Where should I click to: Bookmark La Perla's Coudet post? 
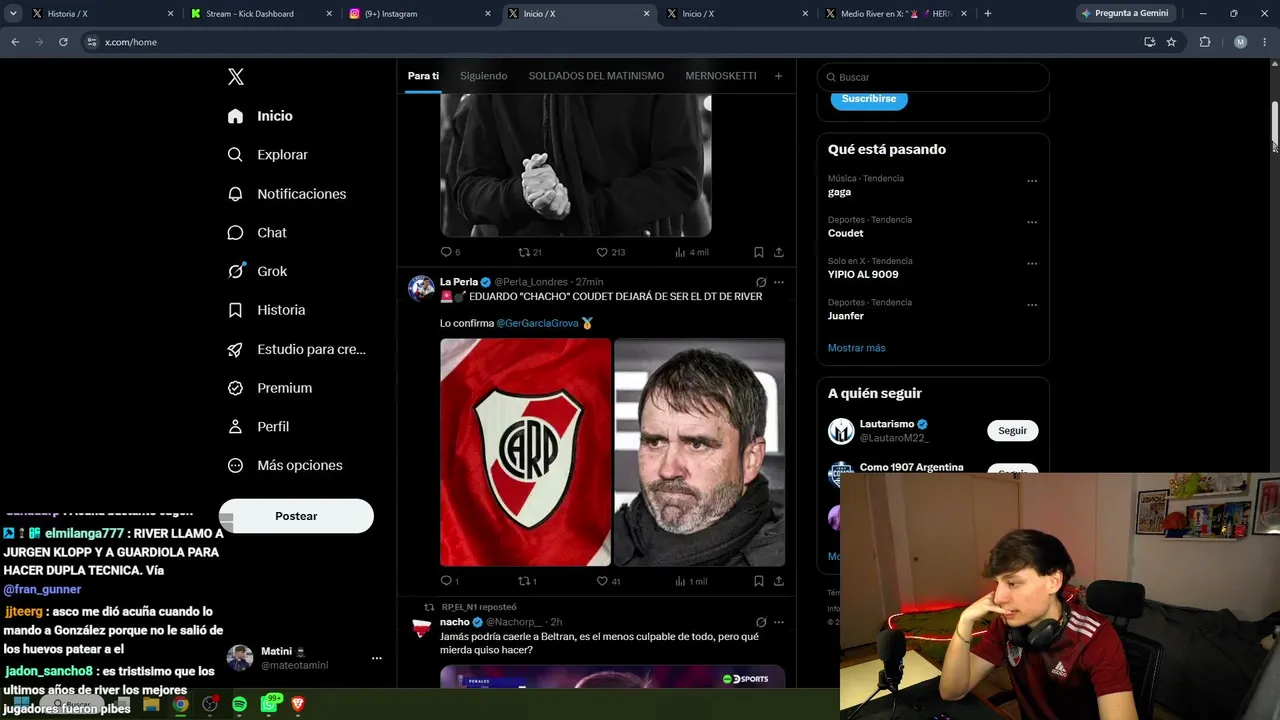coord(759,581)
